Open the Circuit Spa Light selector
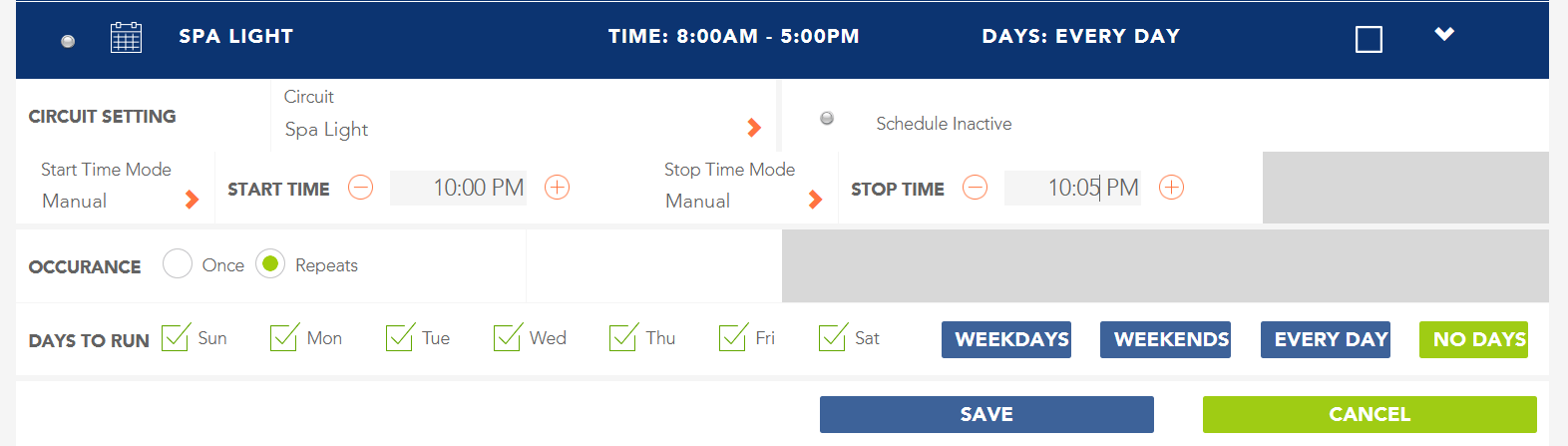Screen dimensions: 1568x446 pos(523,116)
